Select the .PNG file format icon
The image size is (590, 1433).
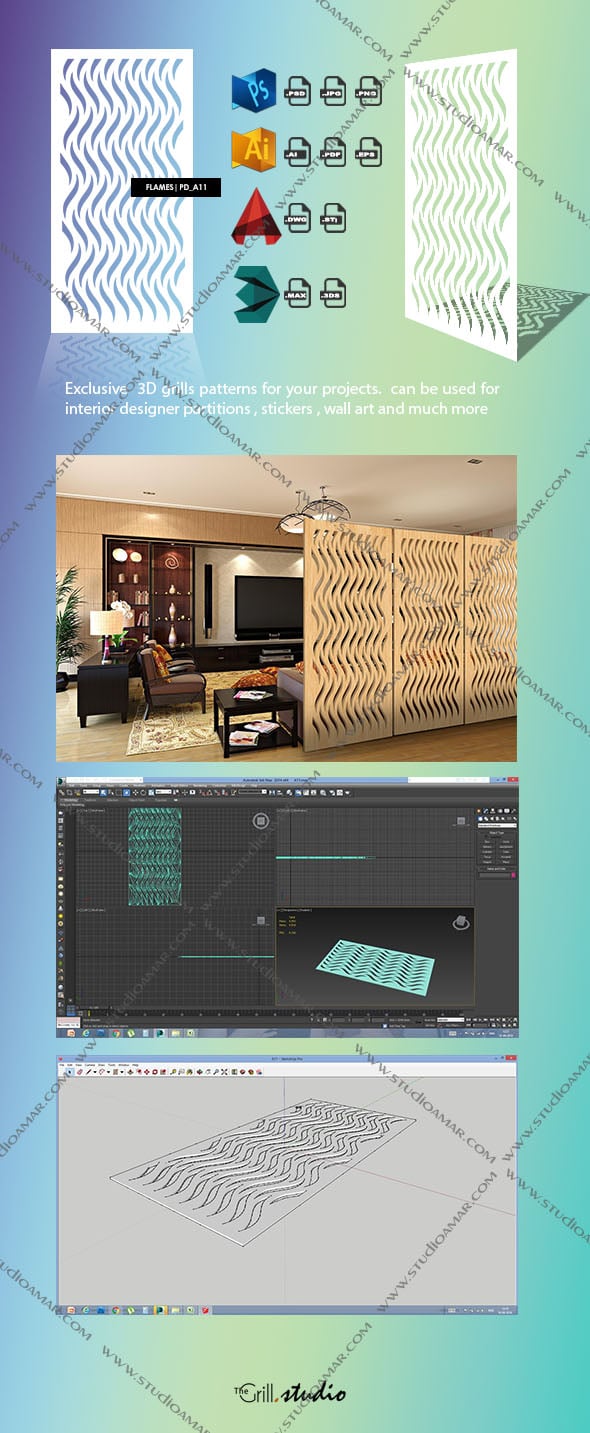[x=369, y=92]
